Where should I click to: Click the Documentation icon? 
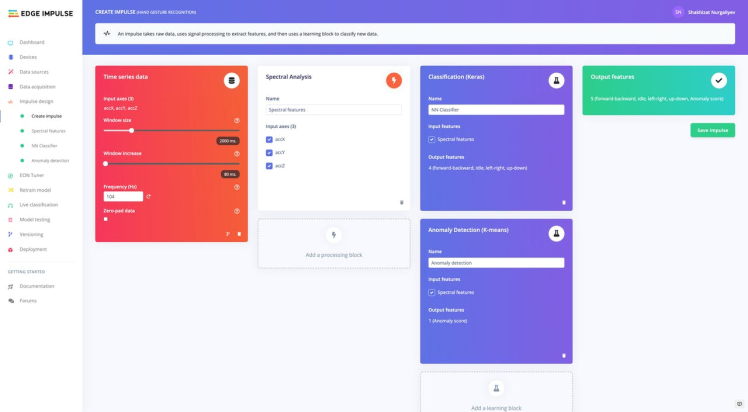pos(10,287)
